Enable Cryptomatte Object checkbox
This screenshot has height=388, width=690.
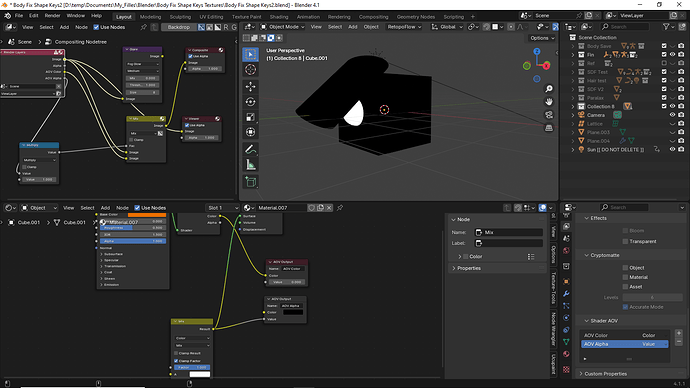[x=625, y=267]
